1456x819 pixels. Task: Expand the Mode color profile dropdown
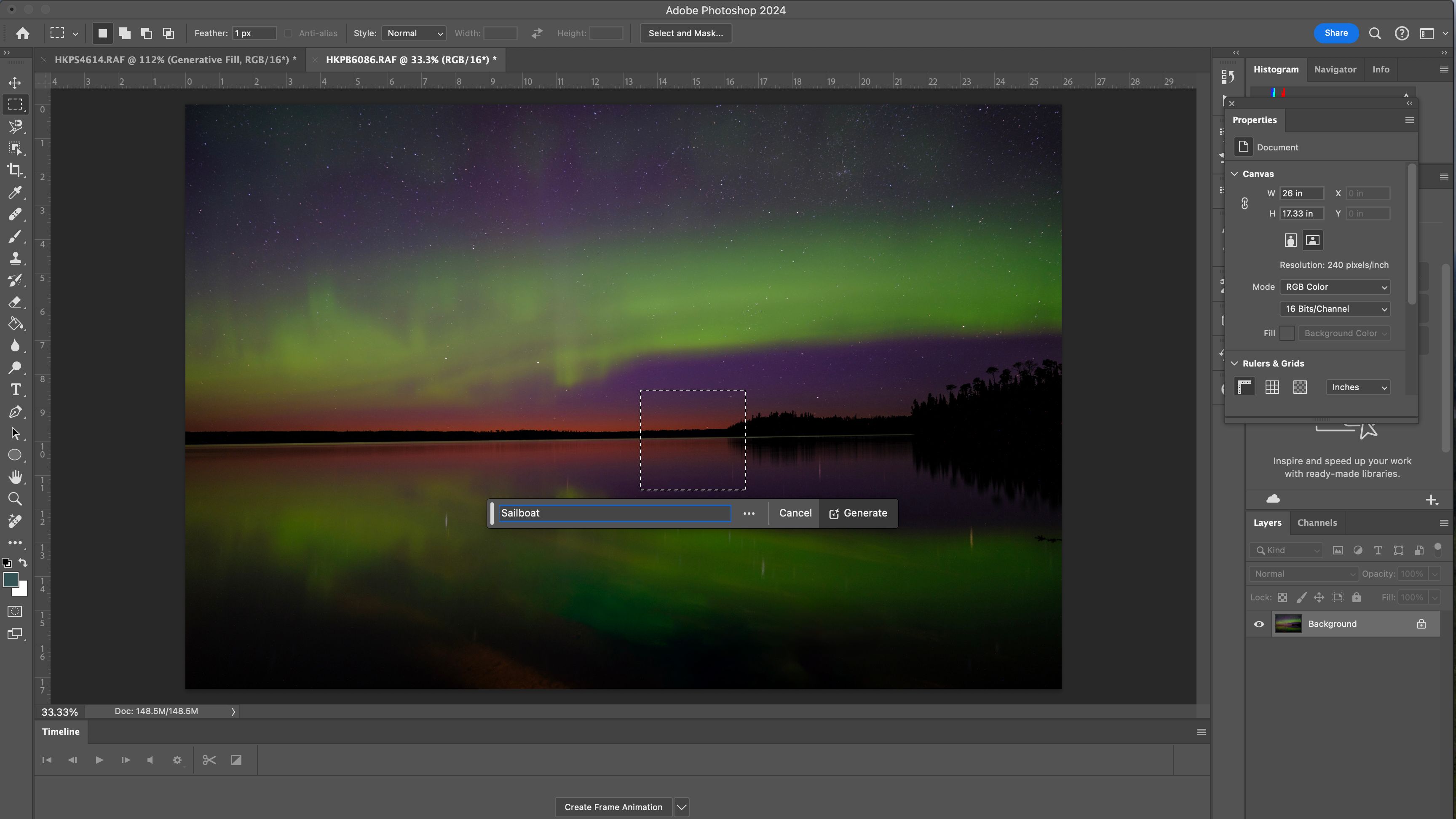[x=1335, y=286]
